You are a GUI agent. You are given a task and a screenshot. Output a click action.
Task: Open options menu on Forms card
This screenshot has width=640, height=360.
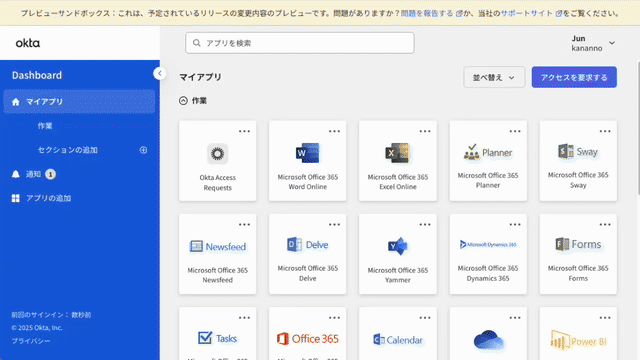(605, 224)
